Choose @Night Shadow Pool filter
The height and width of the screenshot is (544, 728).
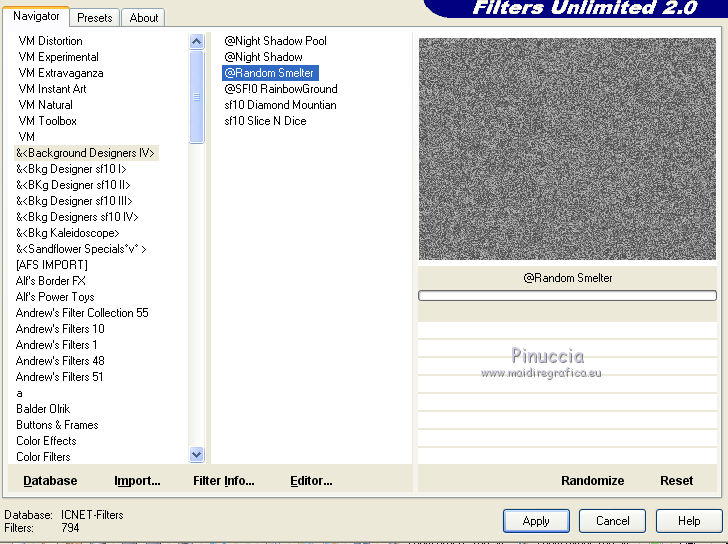[275, 41]
